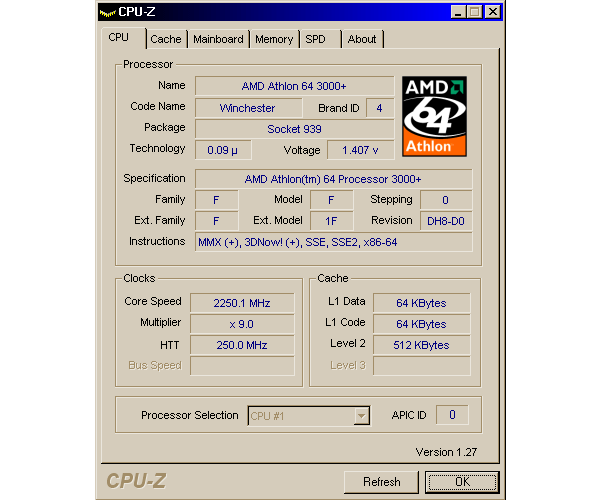Screen dimensions: 600x500
Task: Select the Memory tab
Action: tap(274, 39)
